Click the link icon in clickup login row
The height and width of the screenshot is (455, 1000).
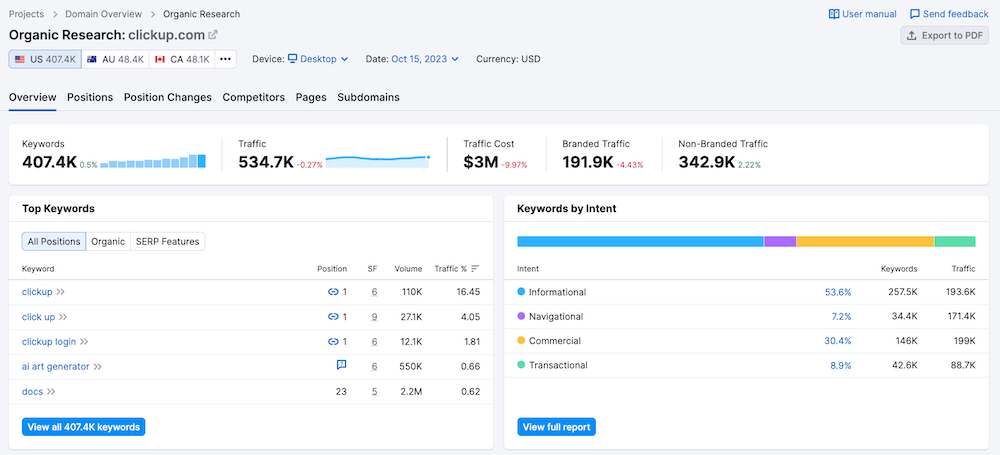pos(332,341)
